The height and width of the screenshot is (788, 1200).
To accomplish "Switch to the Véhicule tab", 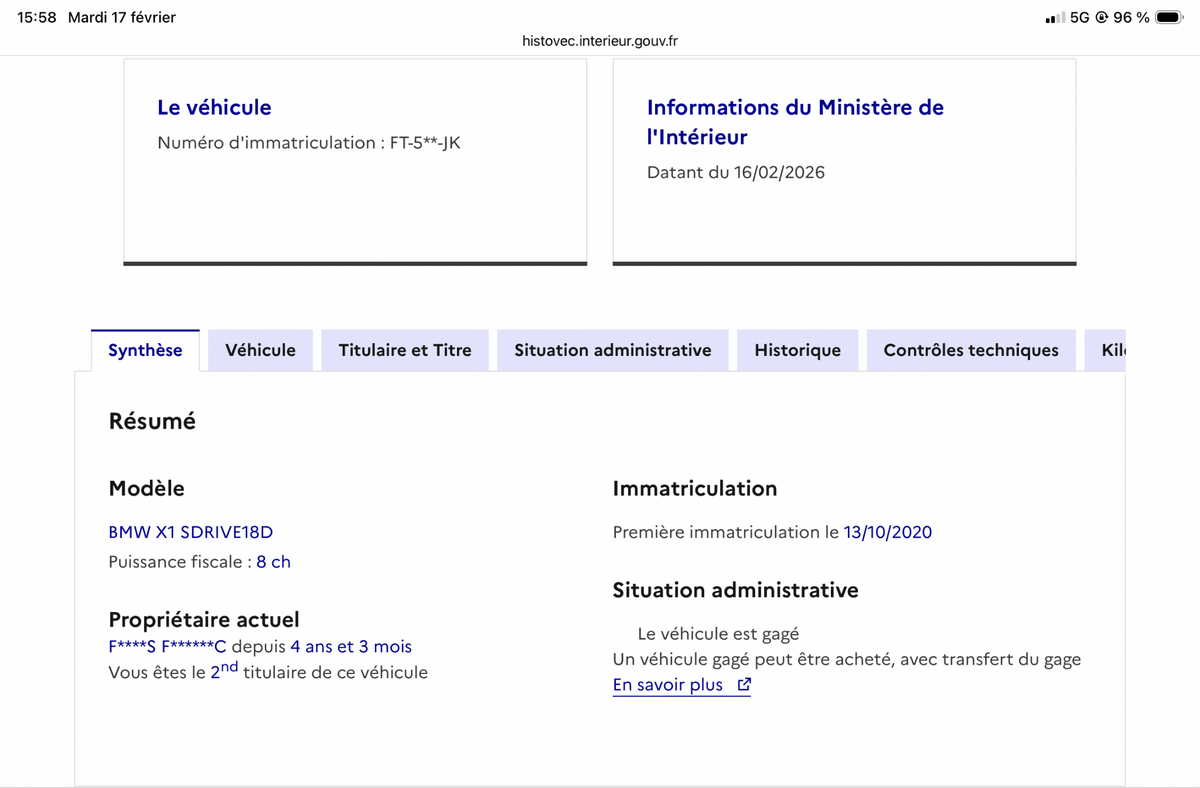I will 260,350.
